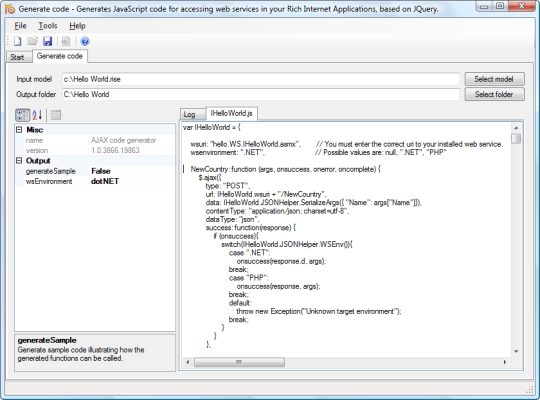The width and height of the screenshot is (540, 400).
Task: Click the Open folder toolbar icon
Action: click(x=32, y=41)
